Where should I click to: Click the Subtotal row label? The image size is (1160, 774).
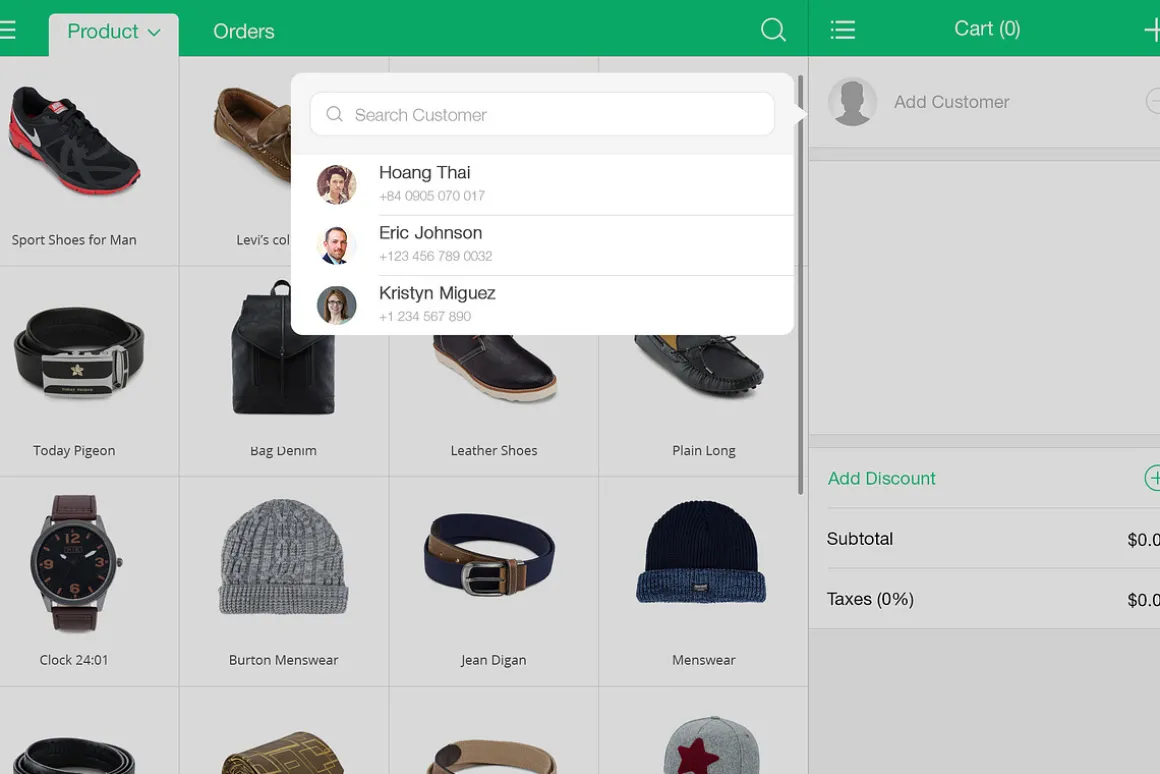coord(860,539)
